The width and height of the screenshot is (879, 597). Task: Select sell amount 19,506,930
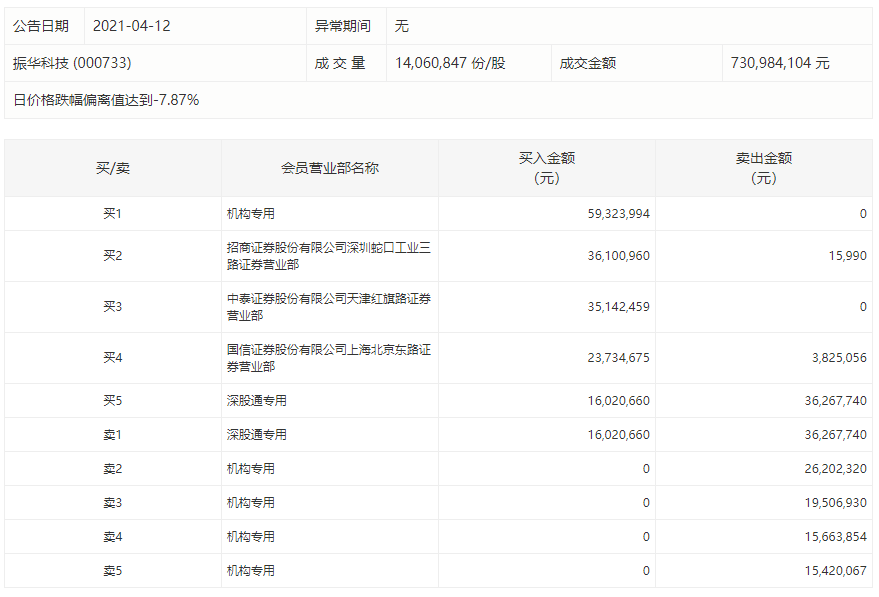coord(835,503)
